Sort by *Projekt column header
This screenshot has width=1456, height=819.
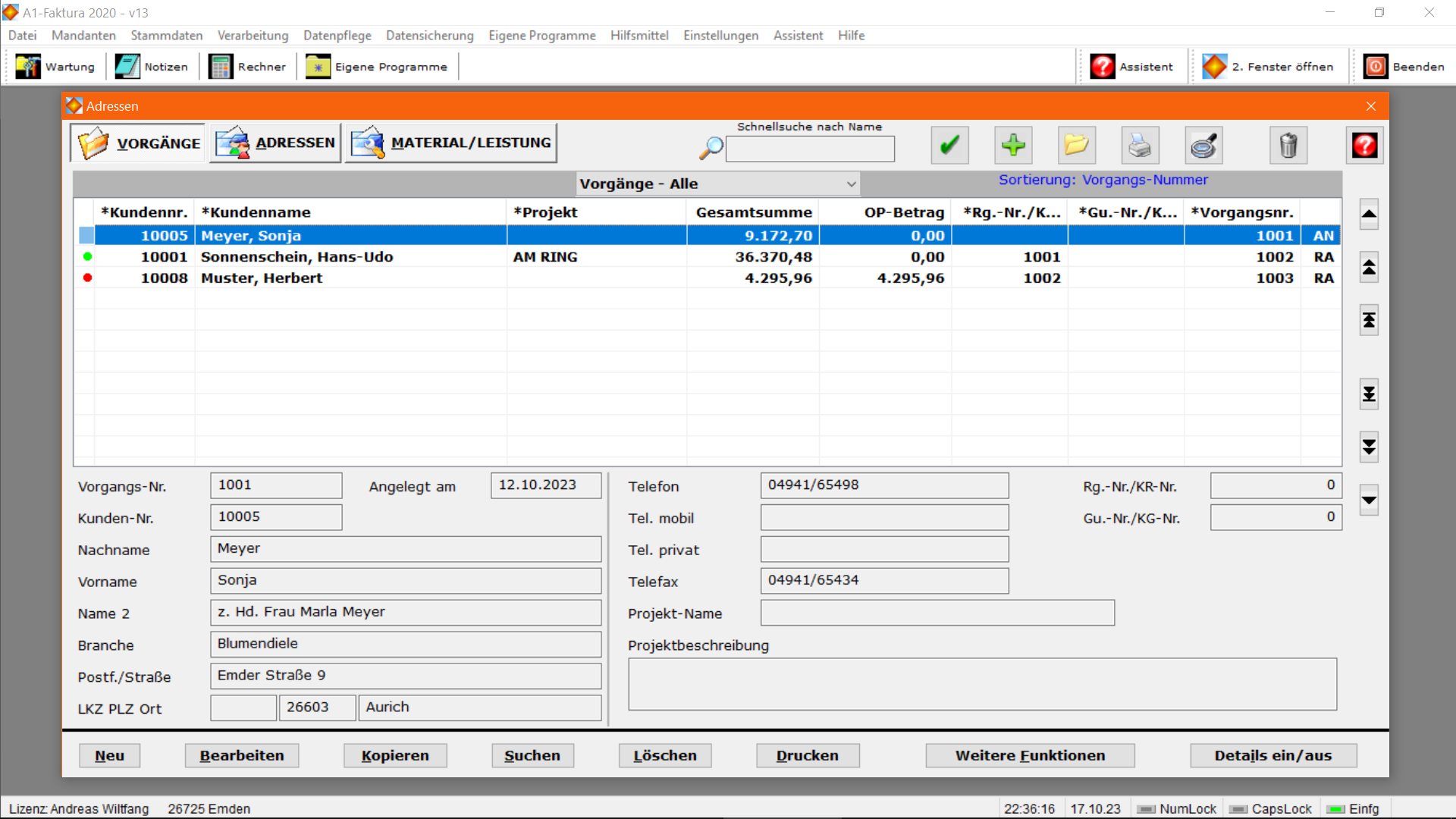597,212
